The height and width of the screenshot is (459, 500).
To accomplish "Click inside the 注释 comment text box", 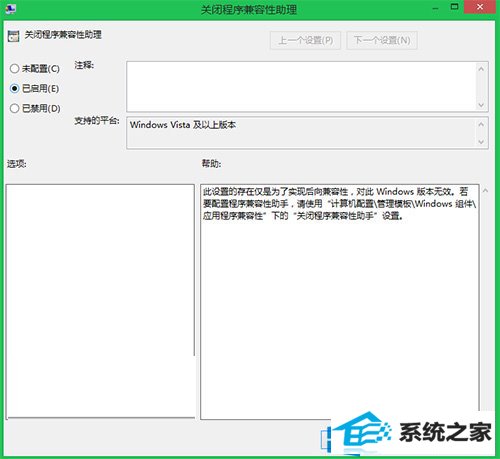I will coord(301,87).
